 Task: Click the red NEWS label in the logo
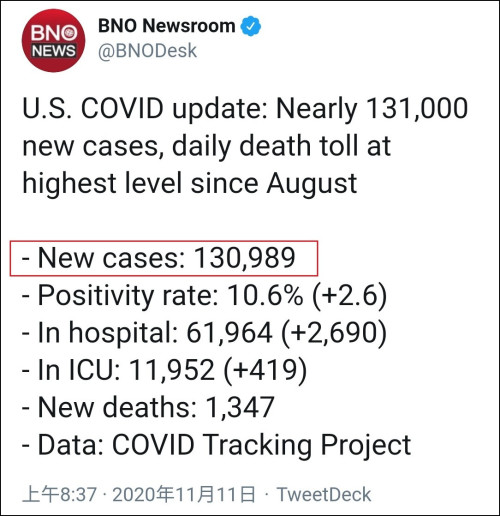tap(54, 51)
